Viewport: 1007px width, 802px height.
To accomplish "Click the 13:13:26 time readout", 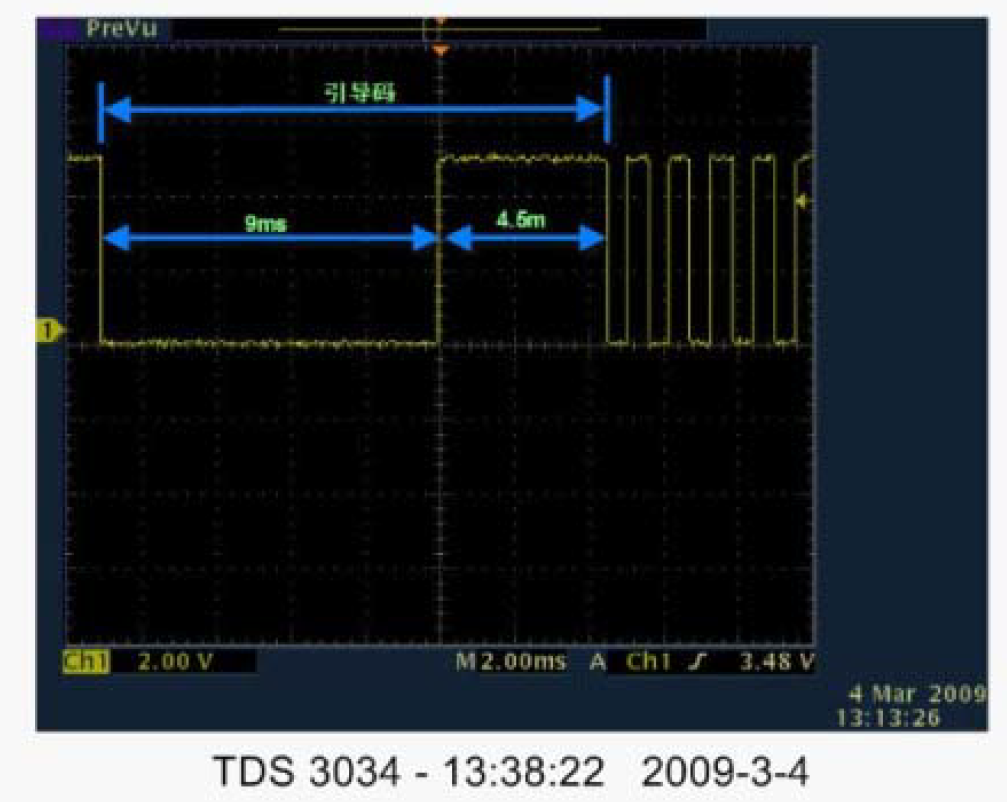I will [888, 717].
